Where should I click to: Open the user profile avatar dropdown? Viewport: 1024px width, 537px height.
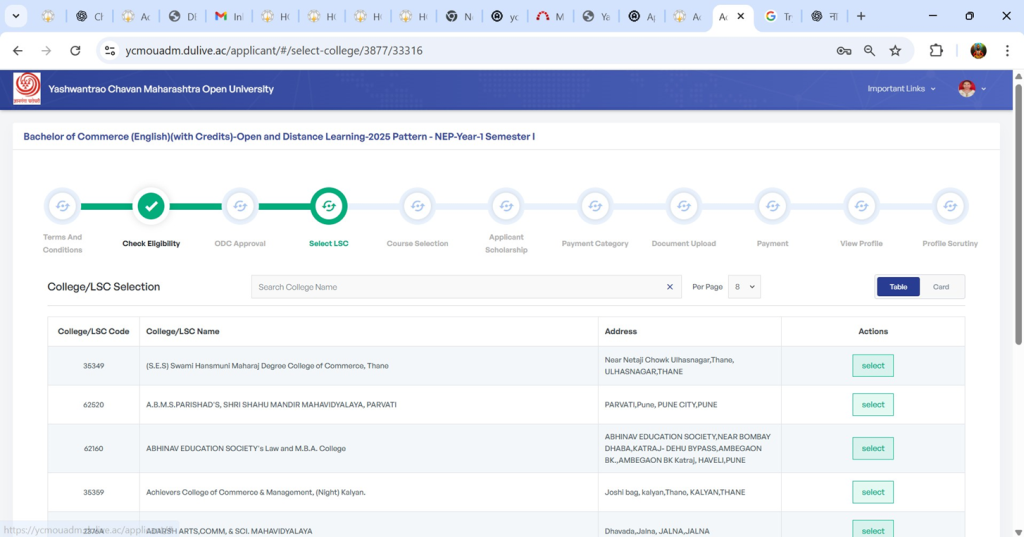(x=971, y=89)
